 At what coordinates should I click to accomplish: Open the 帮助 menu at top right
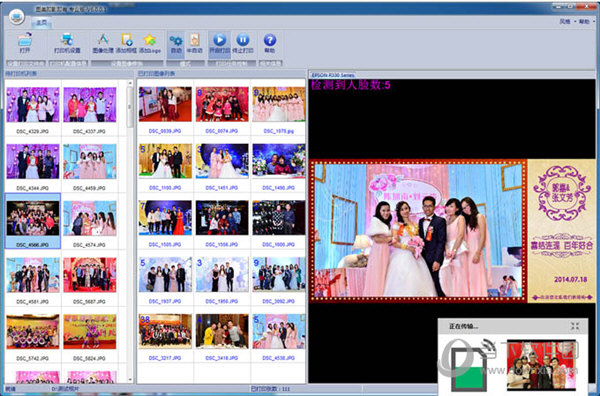pyautogui.click(x=585, y=22)
